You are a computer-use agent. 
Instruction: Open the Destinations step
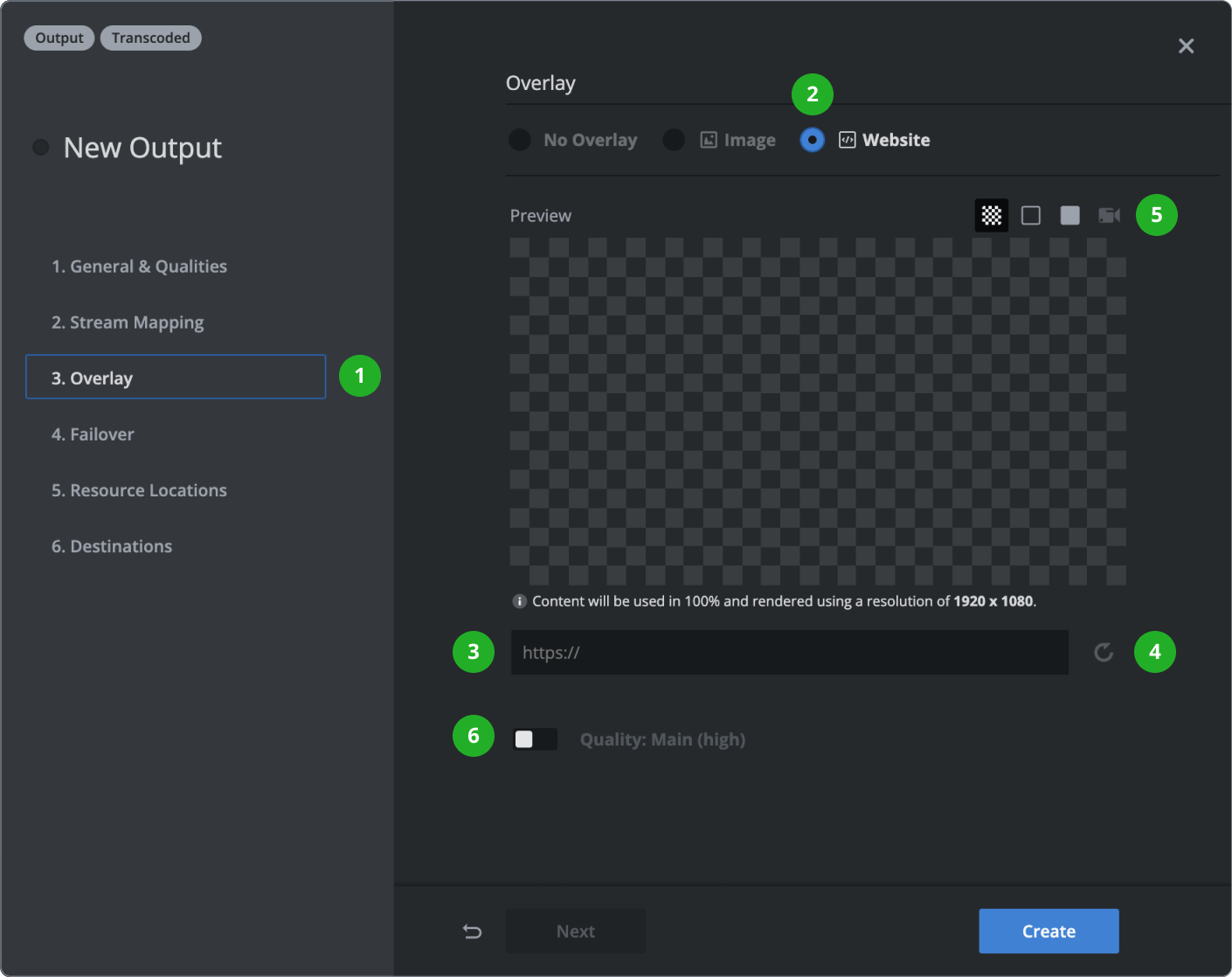pyautogui.click(x=111, y=545)
